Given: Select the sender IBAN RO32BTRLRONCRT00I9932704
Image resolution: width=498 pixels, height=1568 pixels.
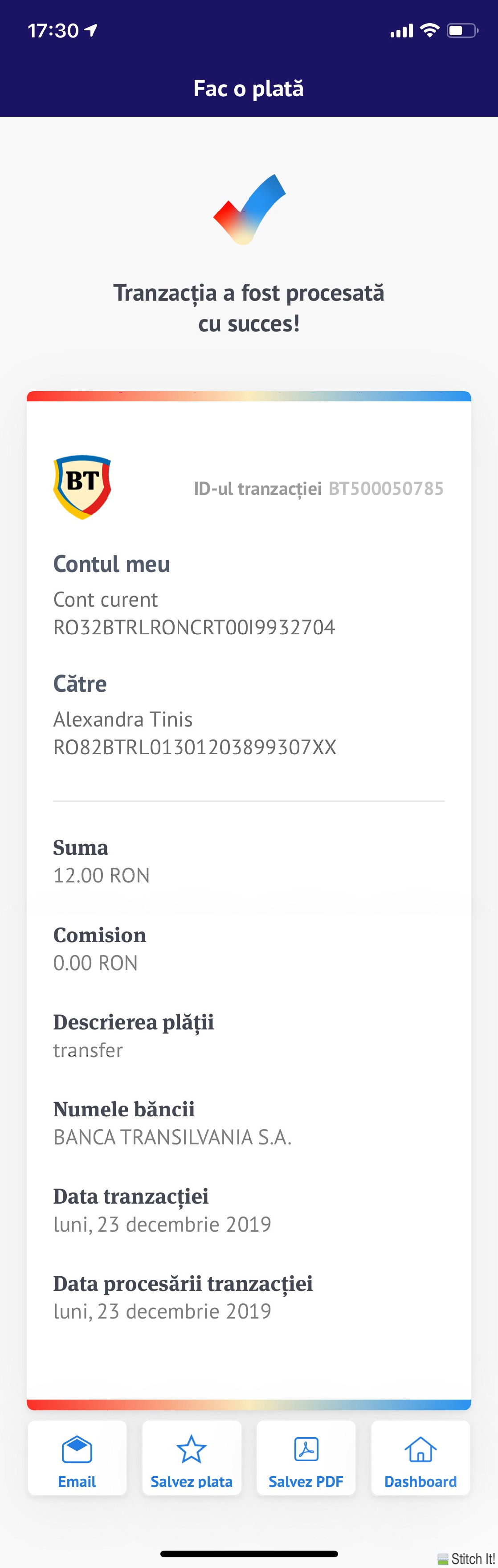Looking at the screenshot, I should click(x=194, y=628).
